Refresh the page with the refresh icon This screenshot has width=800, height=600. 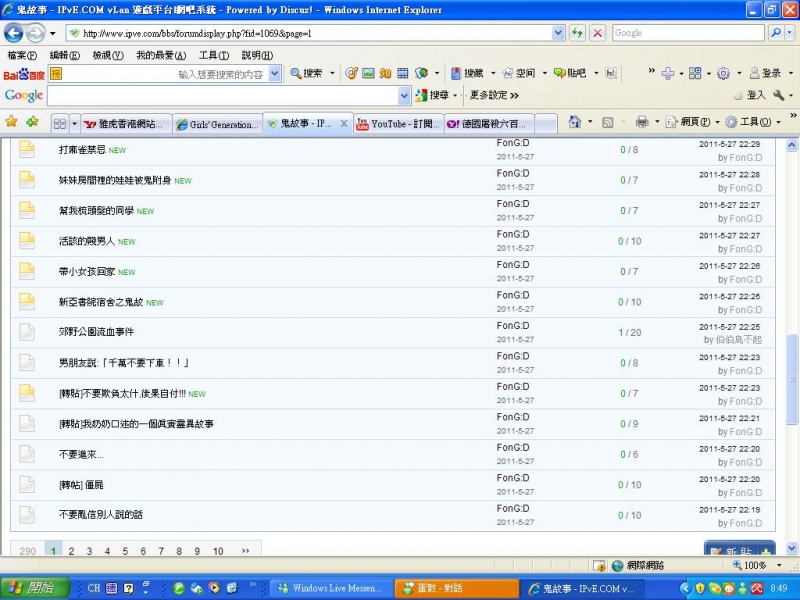[x=577, y=32]
